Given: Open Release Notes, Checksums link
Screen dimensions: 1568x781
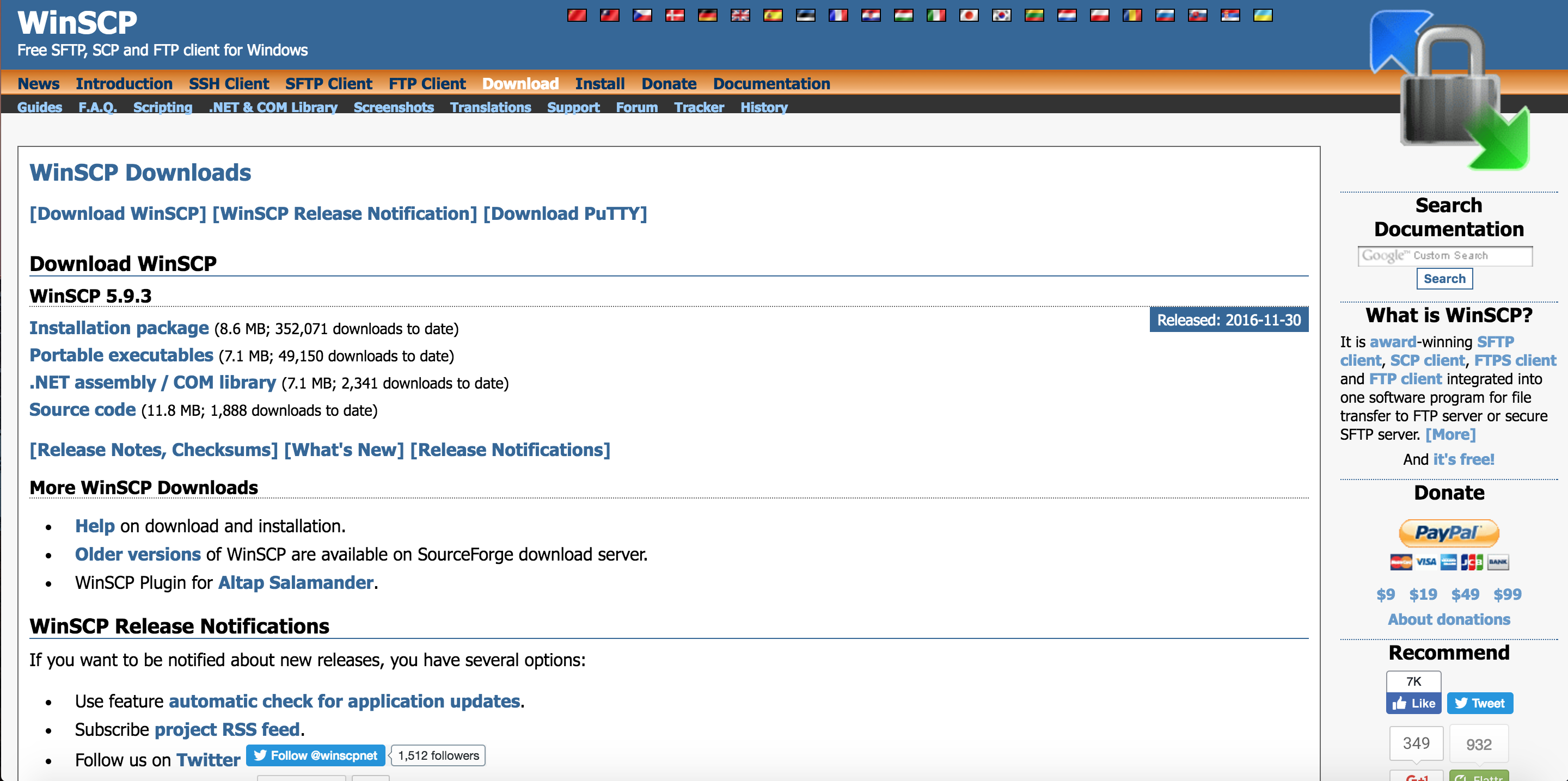Looking at the screenshot, I should (154, 450).
